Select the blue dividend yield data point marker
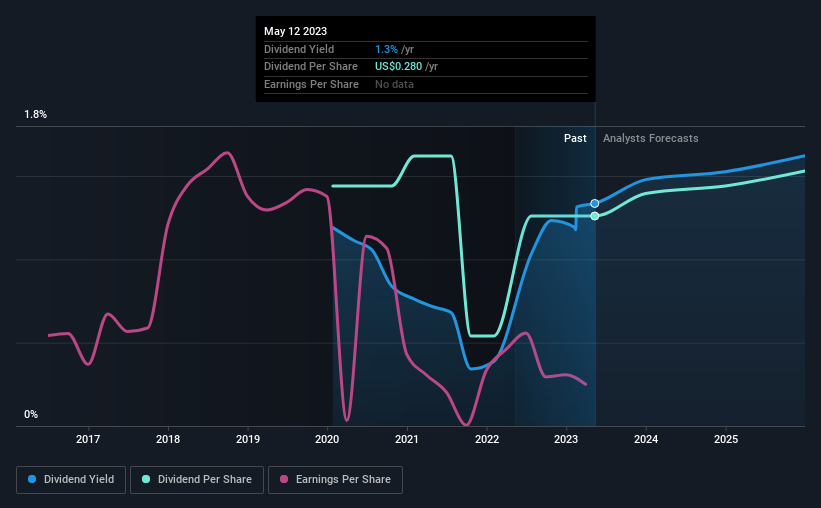 (595, 203)
